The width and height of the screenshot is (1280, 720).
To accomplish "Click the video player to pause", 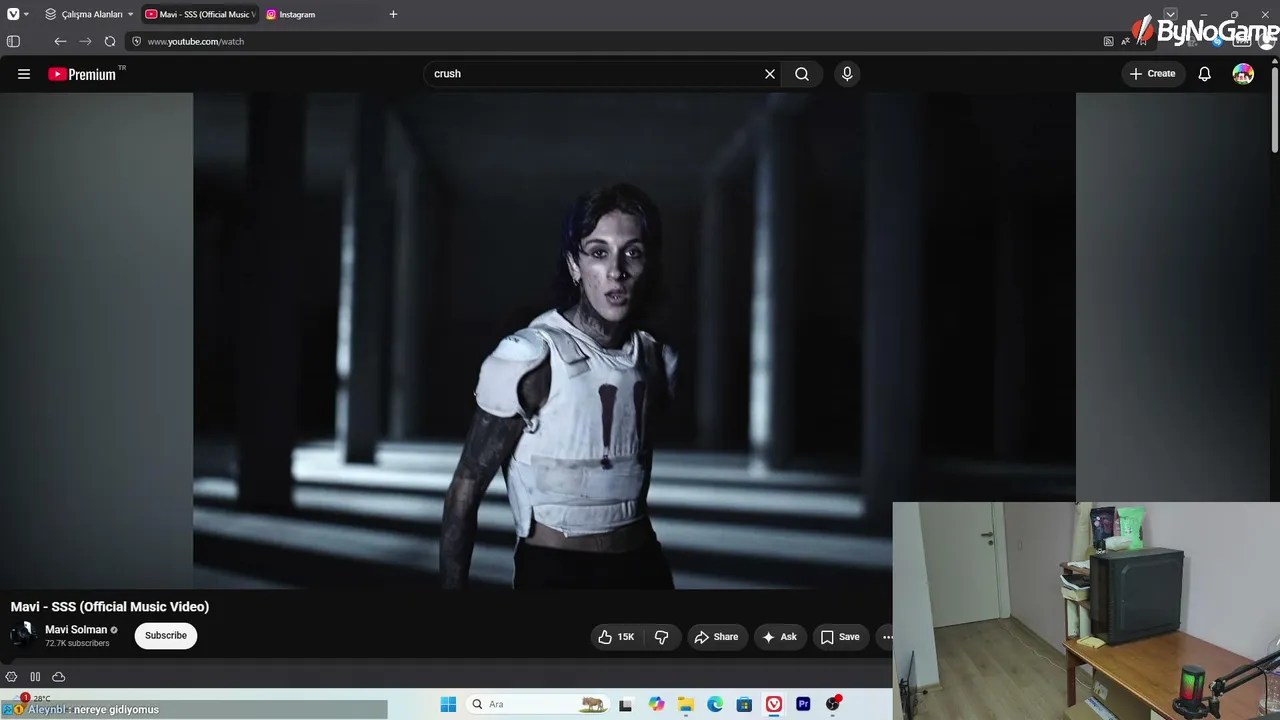I will click(634, 341).
